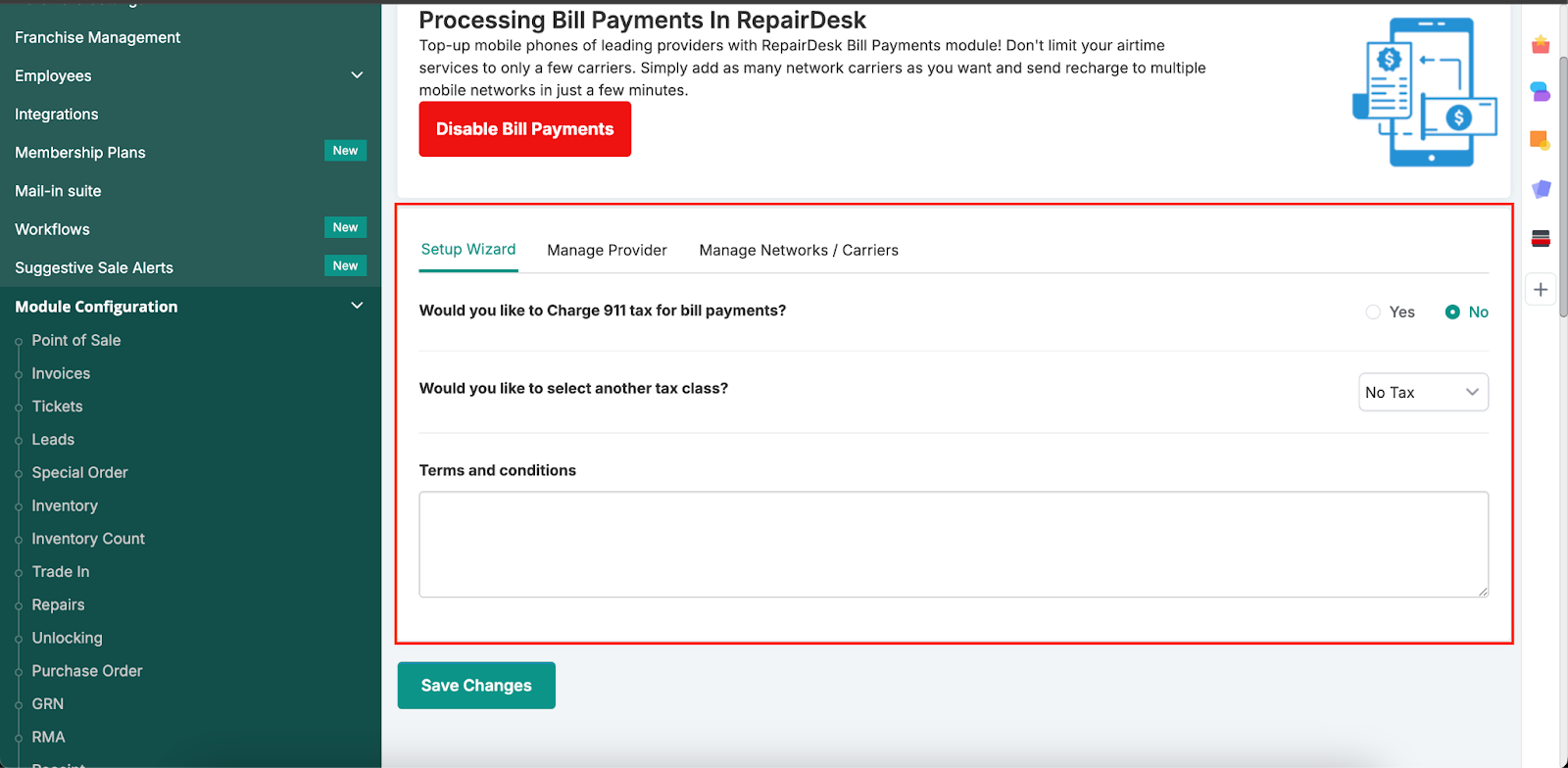Click 'Processing Bill Payments In RepairDesk' heading
This screenshot has height=768, width=1568.
(x=643, y=21)
